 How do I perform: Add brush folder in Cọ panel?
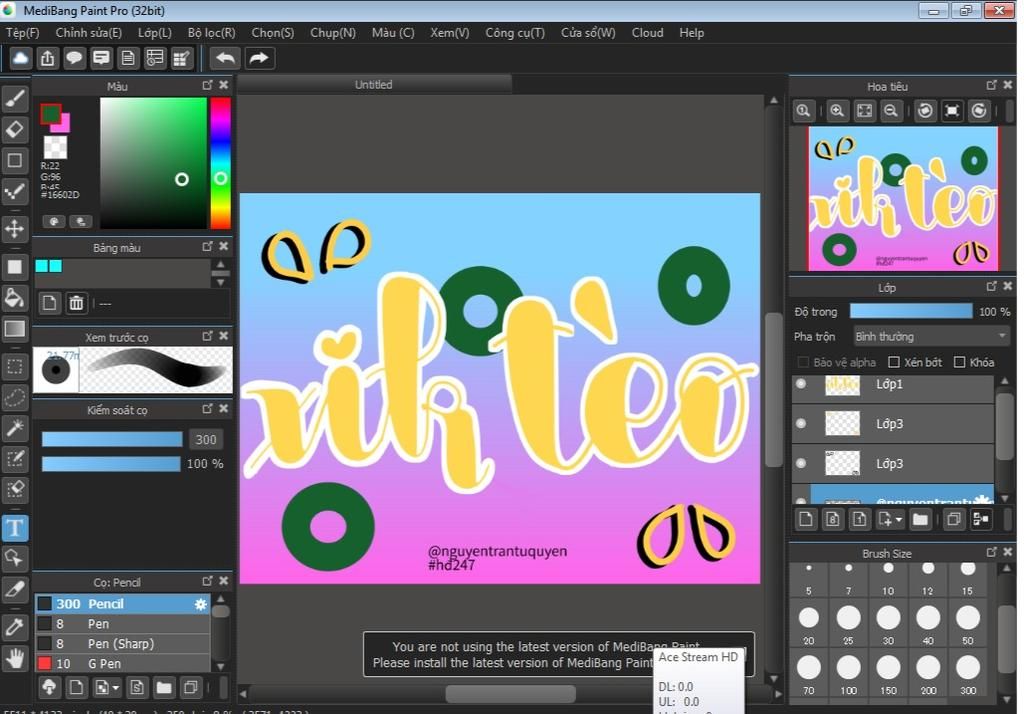click(164, 687)
